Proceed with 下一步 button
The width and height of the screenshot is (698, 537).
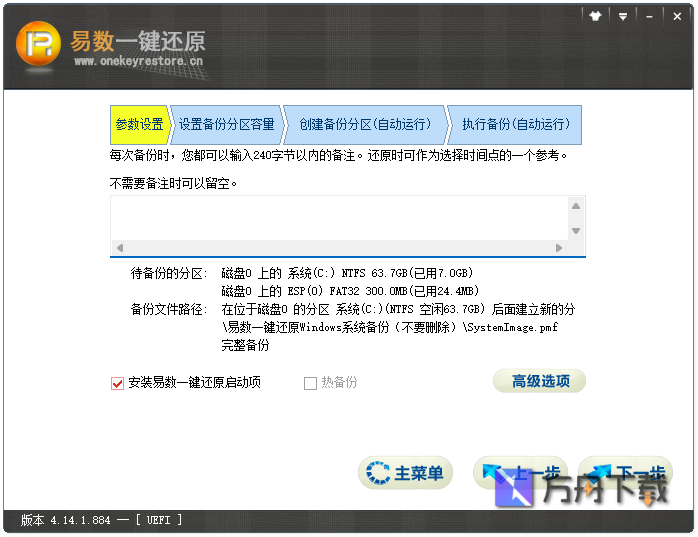[625, 473]
